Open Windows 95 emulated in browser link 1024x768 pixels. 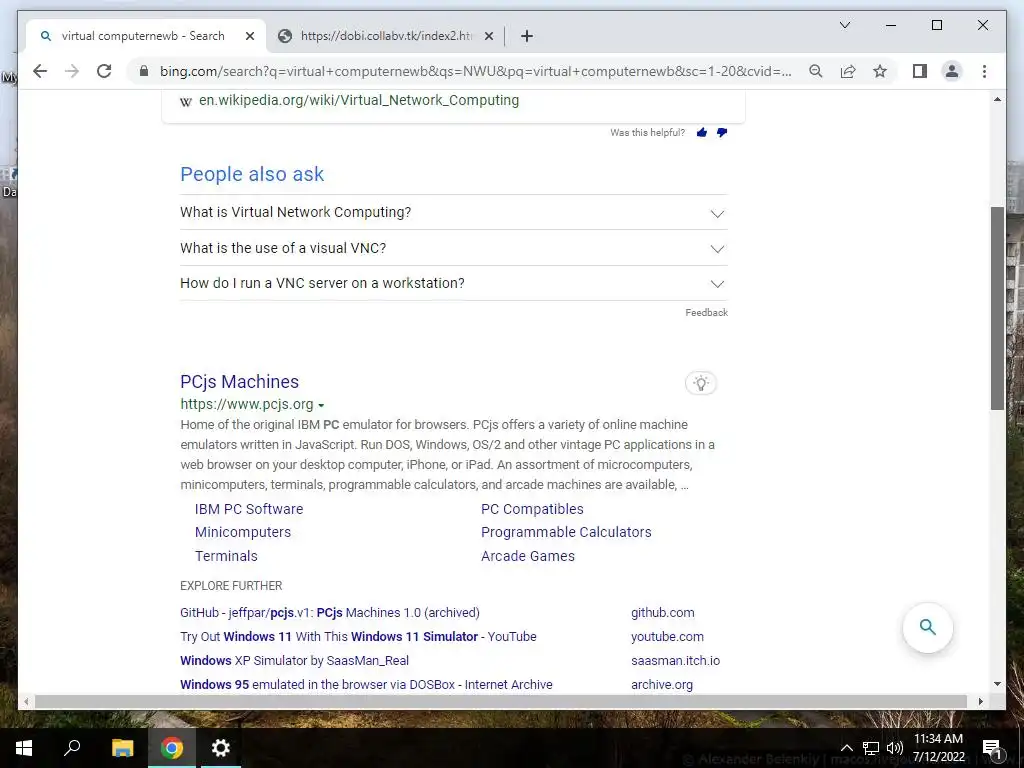(x=366, y=684)
